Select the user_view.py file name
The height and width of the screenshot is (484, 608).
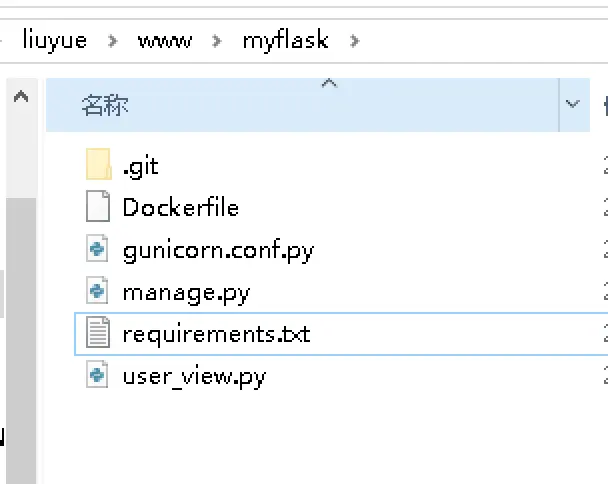[x=194, y=376]
